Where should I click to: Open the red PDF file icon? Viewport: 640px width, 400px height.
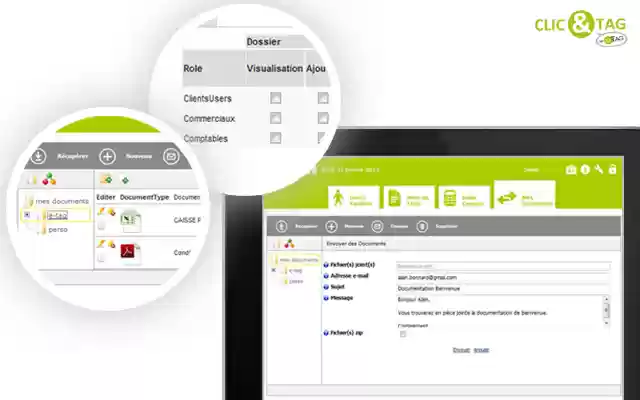[x=131, y=253]
